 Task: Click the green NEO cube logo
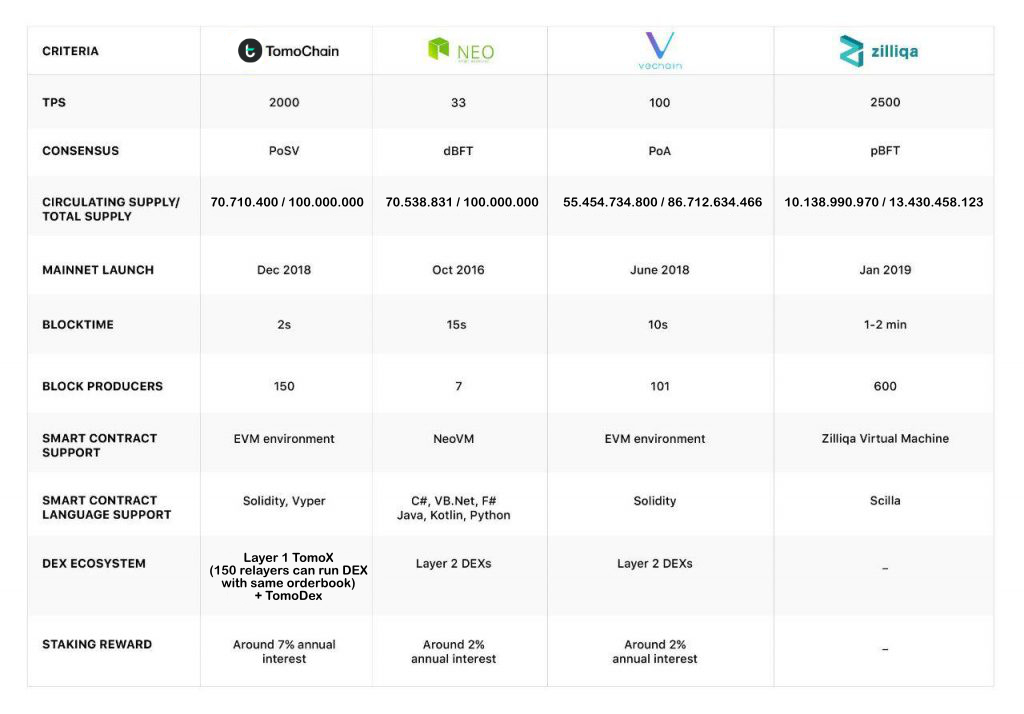[x=438, y=48]
